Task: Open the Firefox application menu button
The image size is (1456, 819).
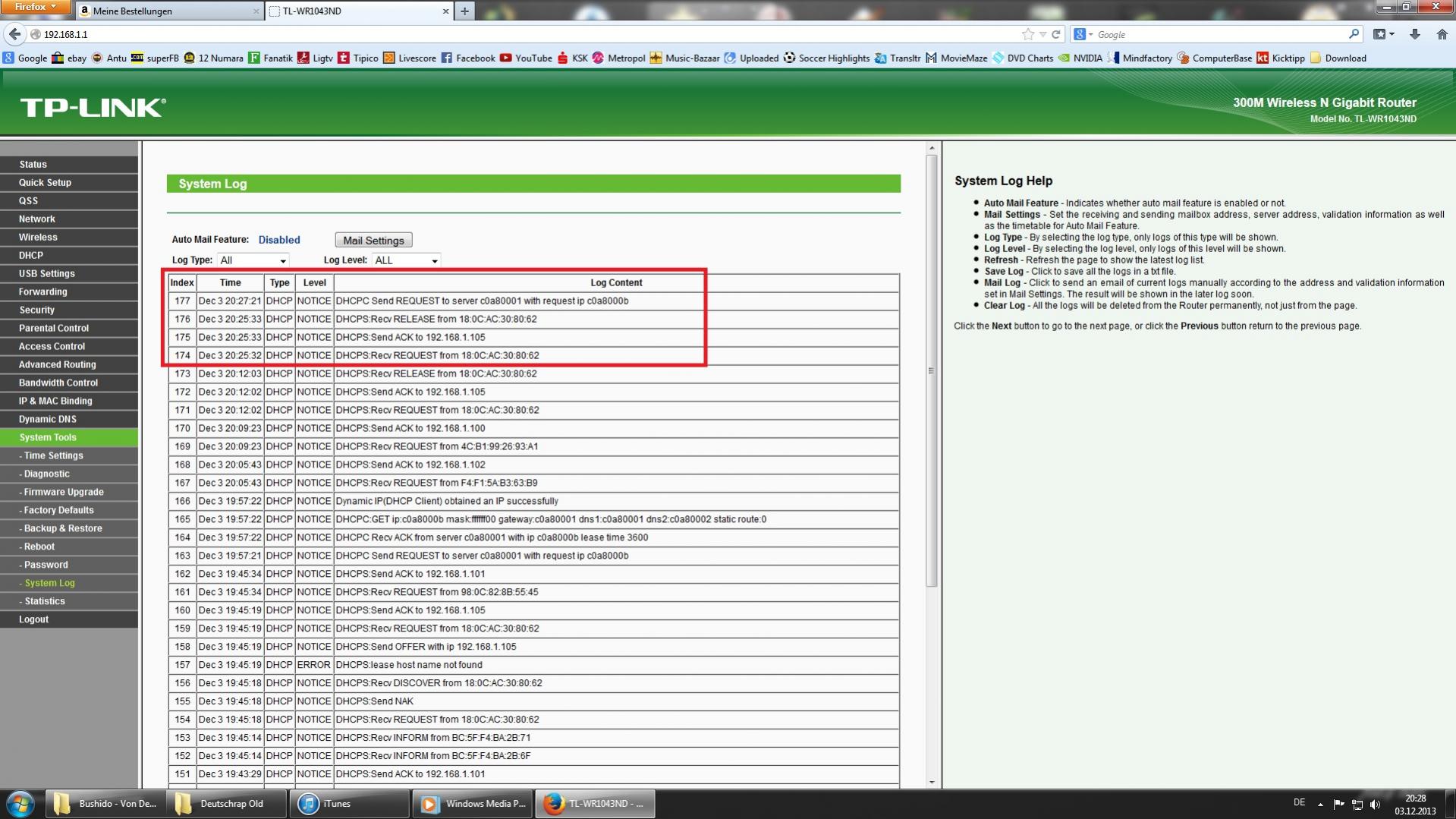Action: pyautogui.click(x=36, y=7)
